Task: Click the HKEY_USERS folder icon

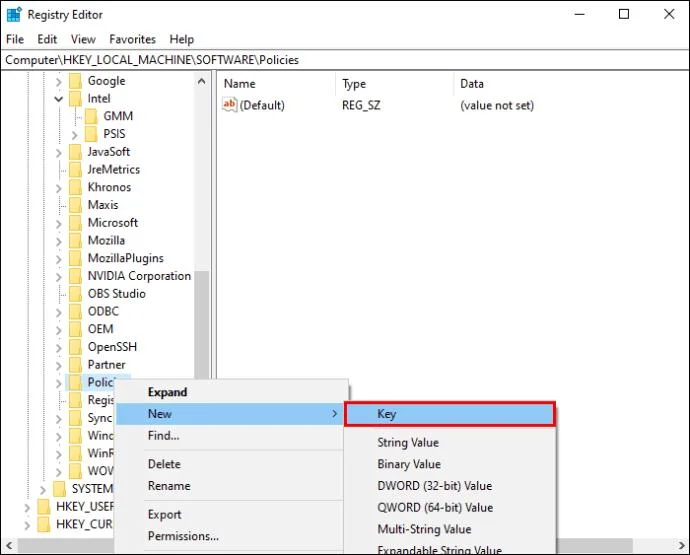Action: tap(44, 507)
